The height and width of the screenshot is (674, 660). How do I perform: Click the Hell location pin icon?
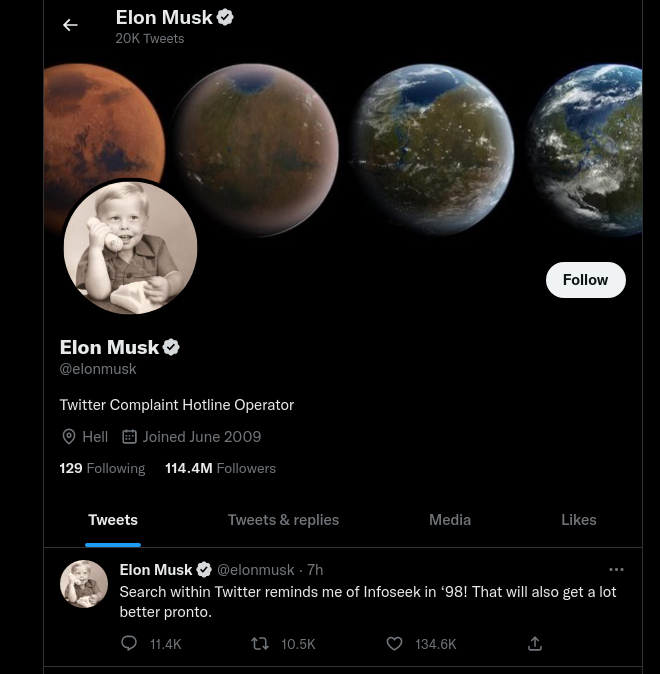coord(69,437)
